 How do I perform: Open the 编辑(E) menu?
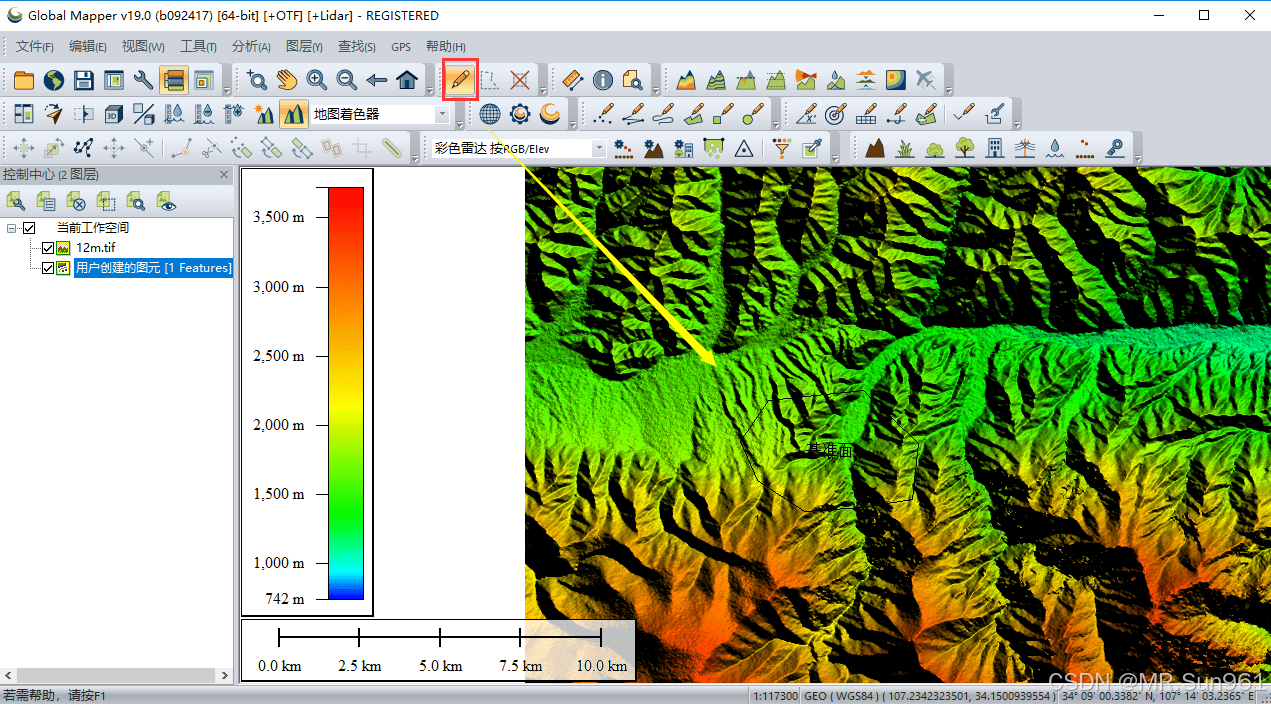pyautogui.click(x=88, y=46)
